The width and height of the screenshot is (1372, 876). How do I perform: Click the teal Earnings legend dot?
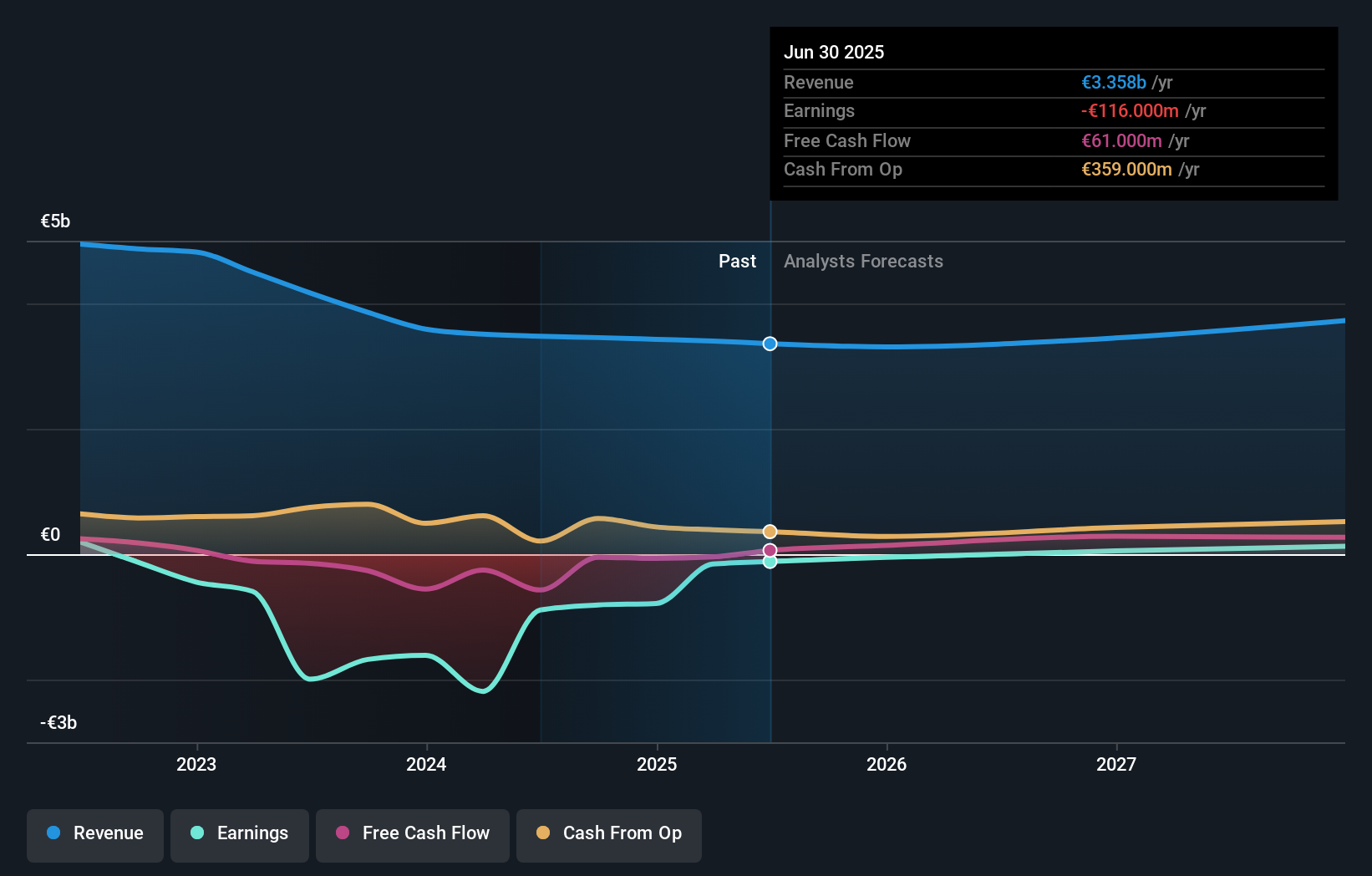point(197,833)
